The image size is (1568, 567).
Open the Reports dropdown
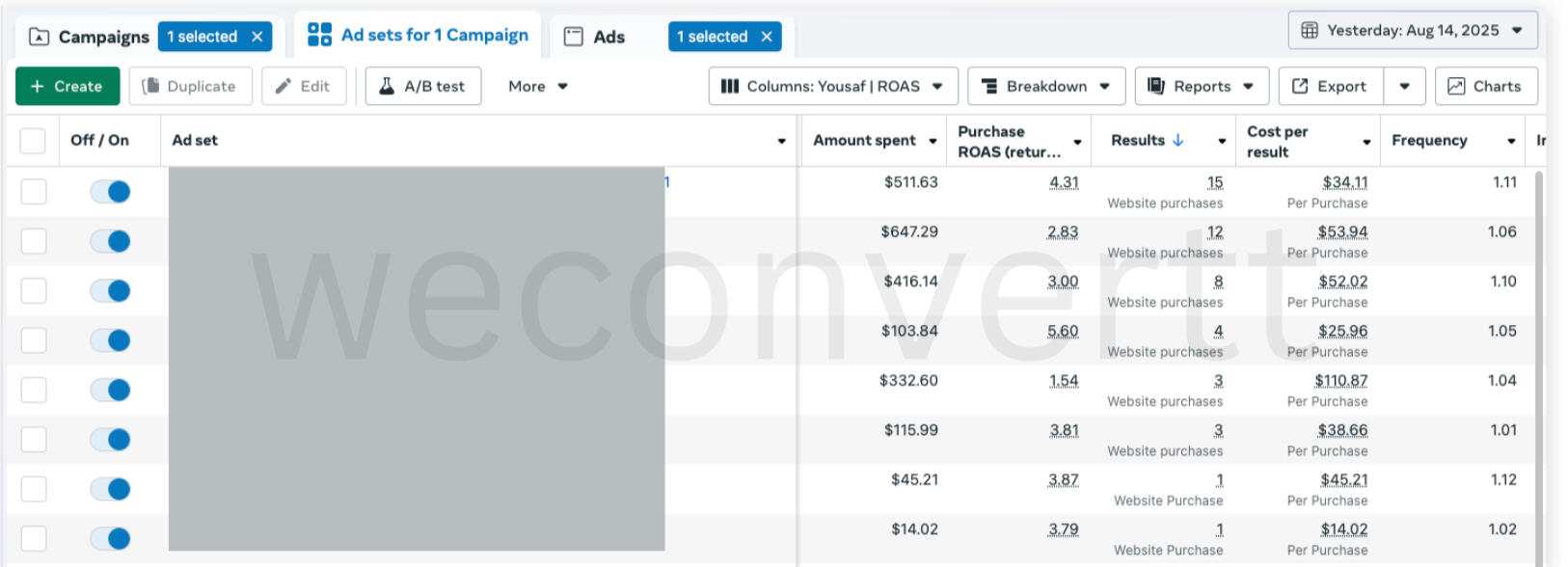[1200, 86]
